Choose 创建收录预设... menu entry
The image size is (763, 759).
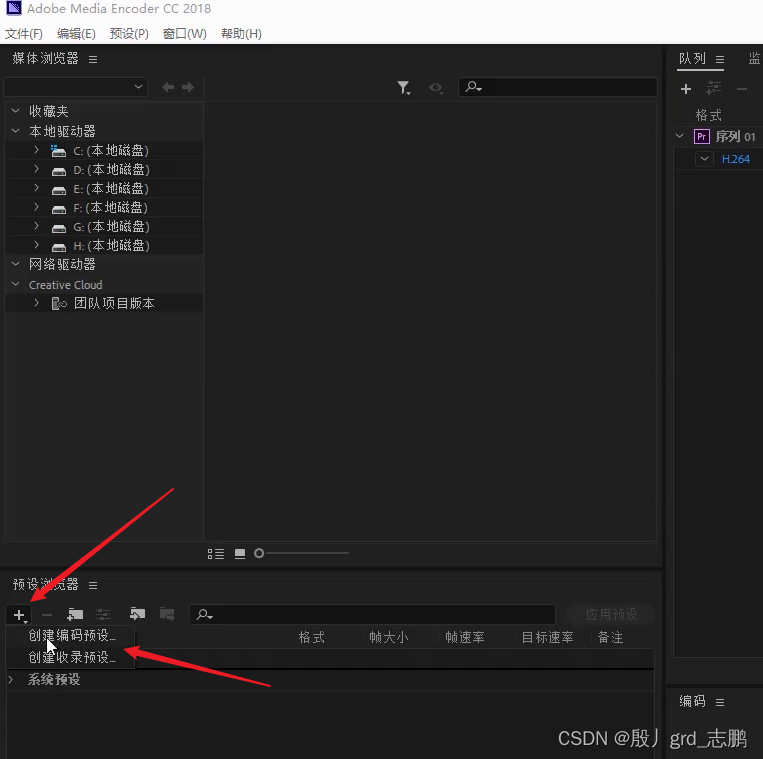pyautogui.click(x=72, y=657)
